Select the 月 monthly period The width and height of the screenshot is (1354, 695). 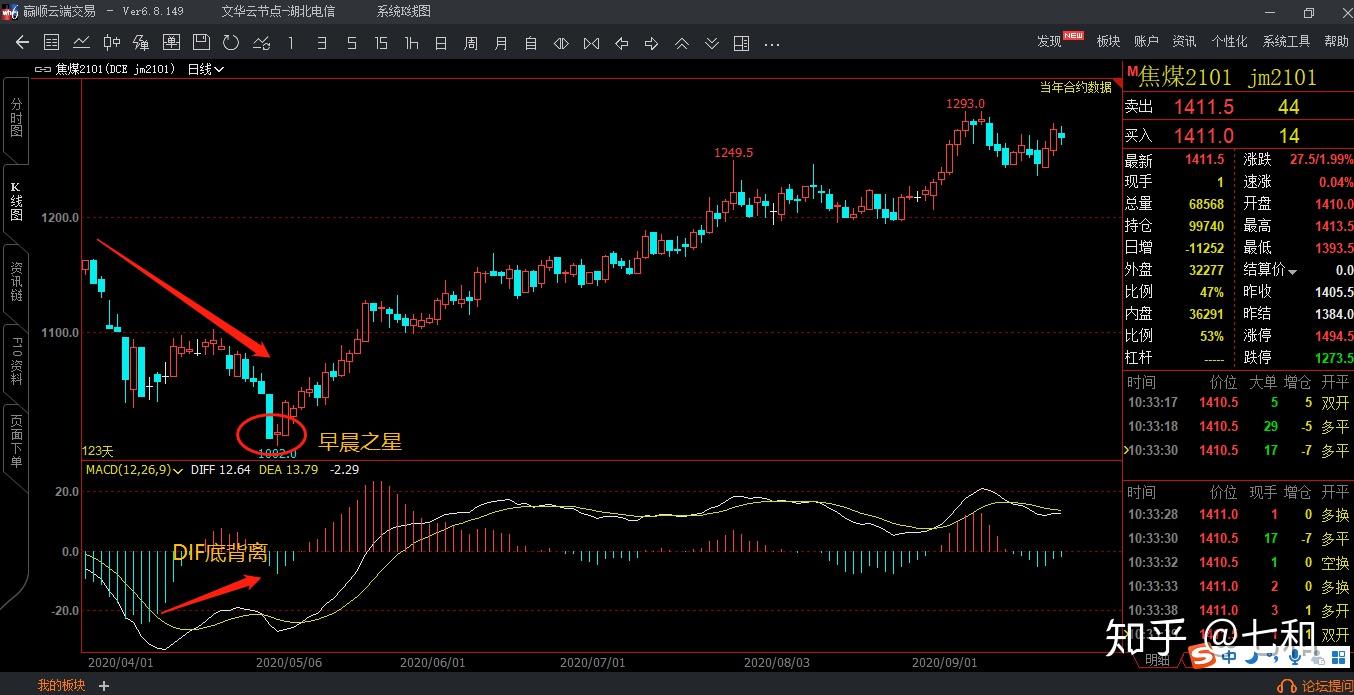click(x=501, y=43)
